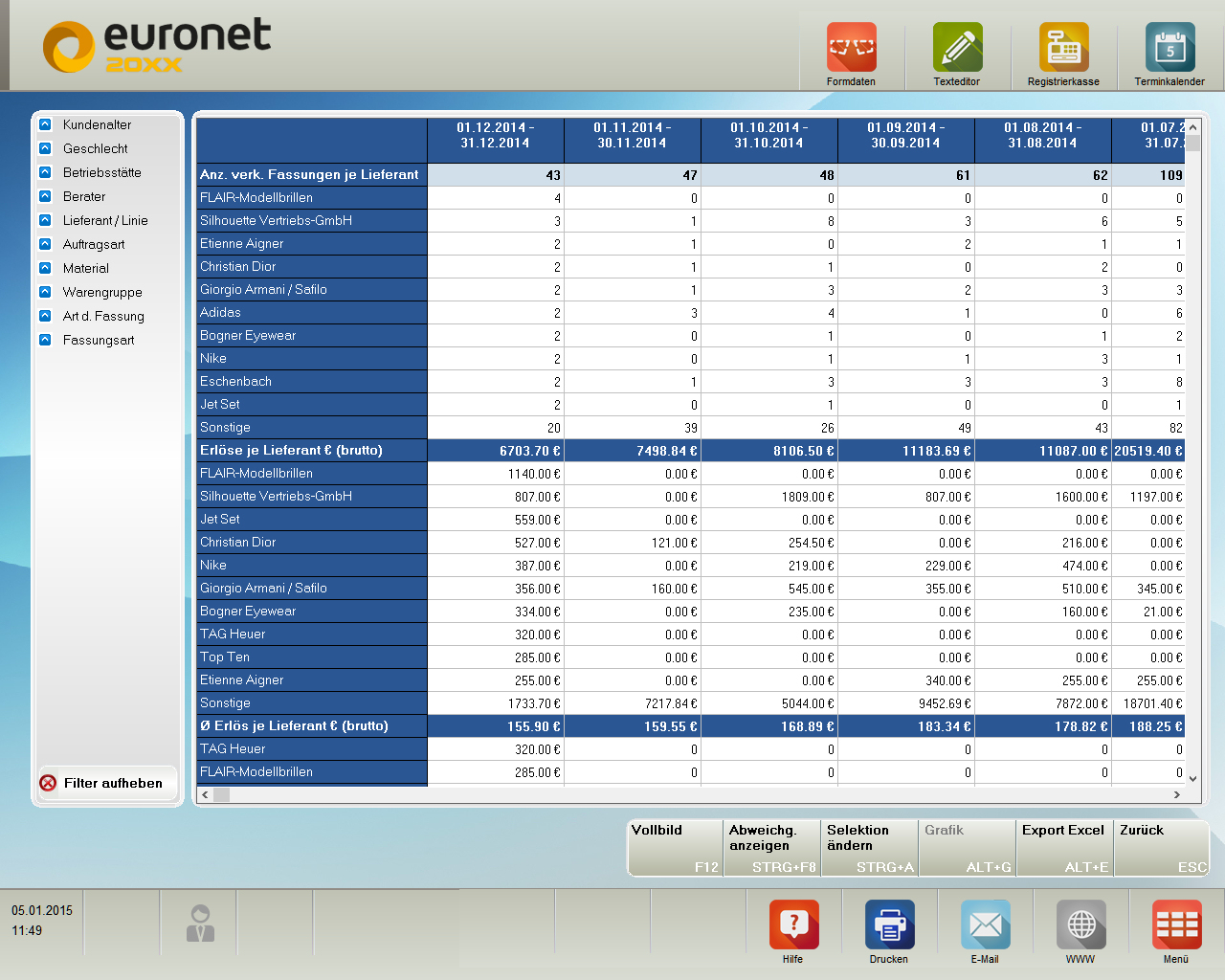Select column header 01.12.2014 - 31.12.2014
This screenshot has width=1225, height=980.
(x=496, y=141)
